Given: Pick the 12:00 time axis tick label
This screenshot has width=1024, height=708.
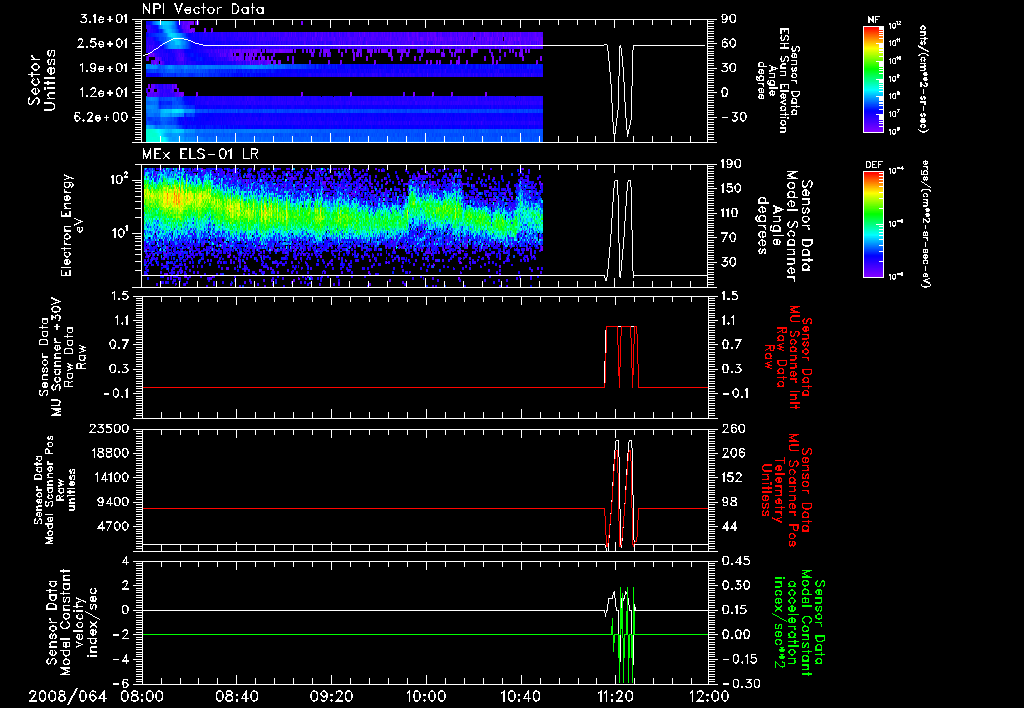Looking at the screenshot, I should tap(710, 696).
